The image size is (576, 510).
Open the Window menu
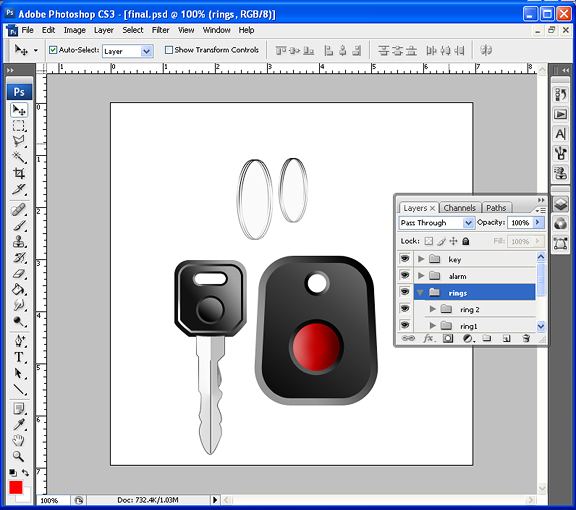click(x=217, y=30)
